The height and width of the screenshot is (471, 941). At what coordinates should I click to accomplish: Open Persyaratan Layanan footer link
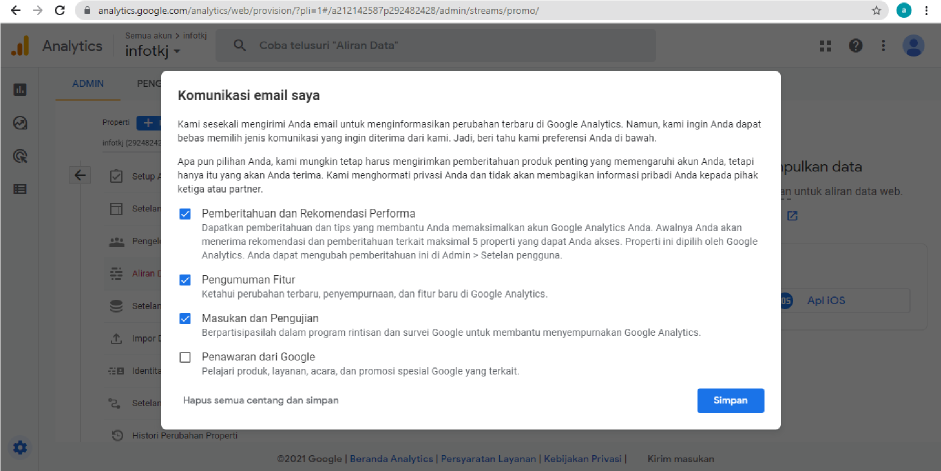click(489, 459)
